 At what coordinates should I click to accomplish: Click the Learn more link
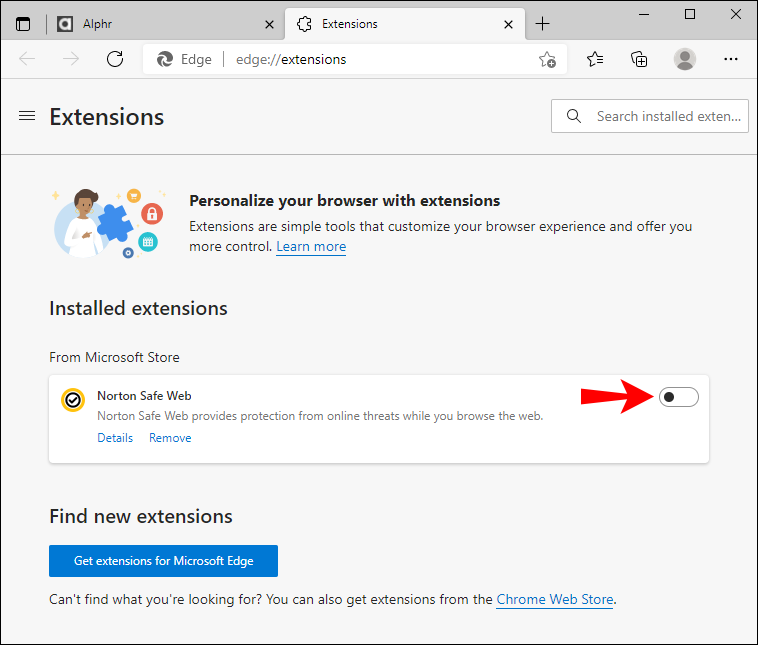click(x=311, y=247)
